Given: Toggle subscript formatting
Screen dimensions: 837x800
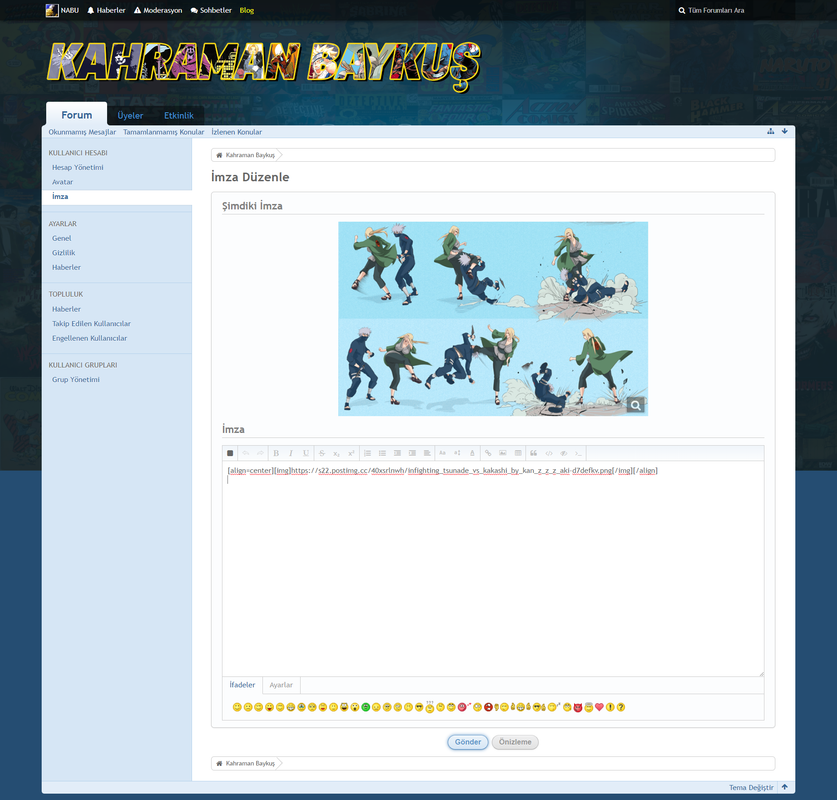Looking at the screenshot, I should 336,453.
